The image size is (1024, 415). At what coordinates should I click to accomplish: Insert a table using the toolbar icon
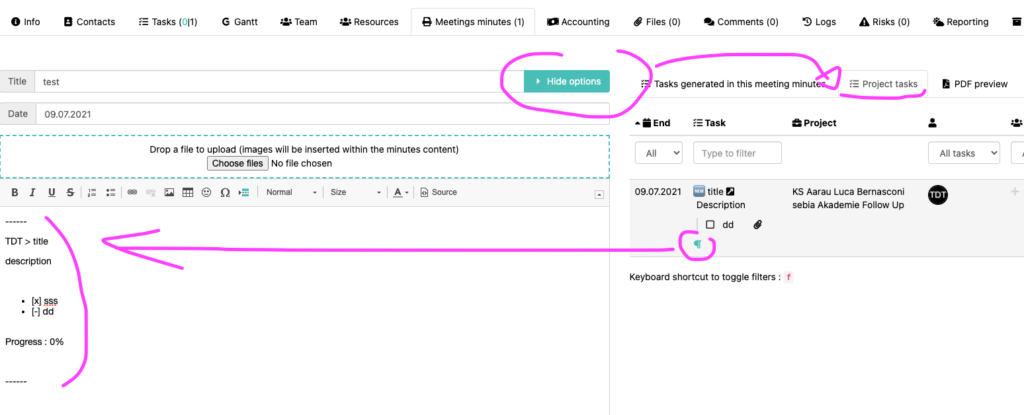coord(187,192)
